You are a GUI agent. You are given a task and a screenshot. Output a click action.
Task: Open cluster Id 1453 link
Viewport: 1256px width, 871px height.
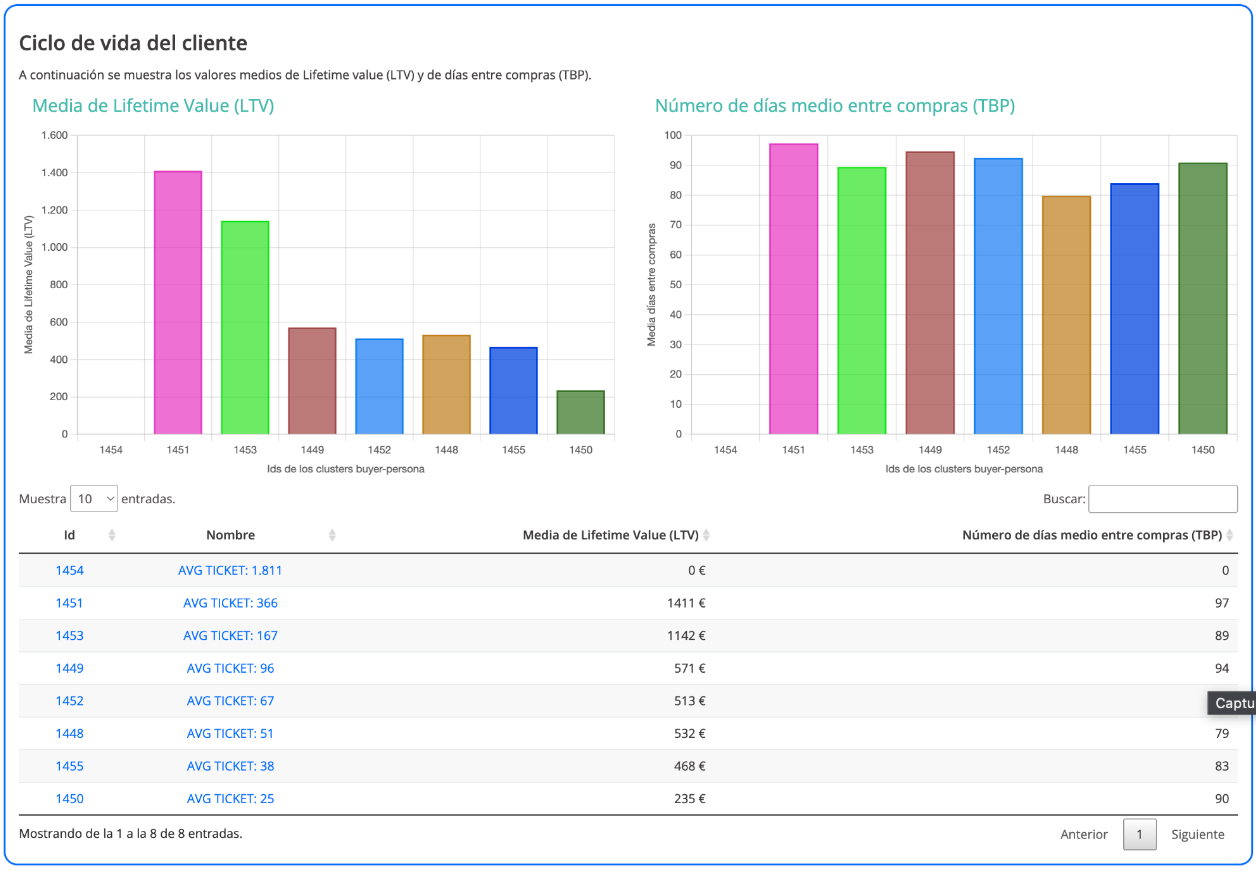click(x=70, y=636)
